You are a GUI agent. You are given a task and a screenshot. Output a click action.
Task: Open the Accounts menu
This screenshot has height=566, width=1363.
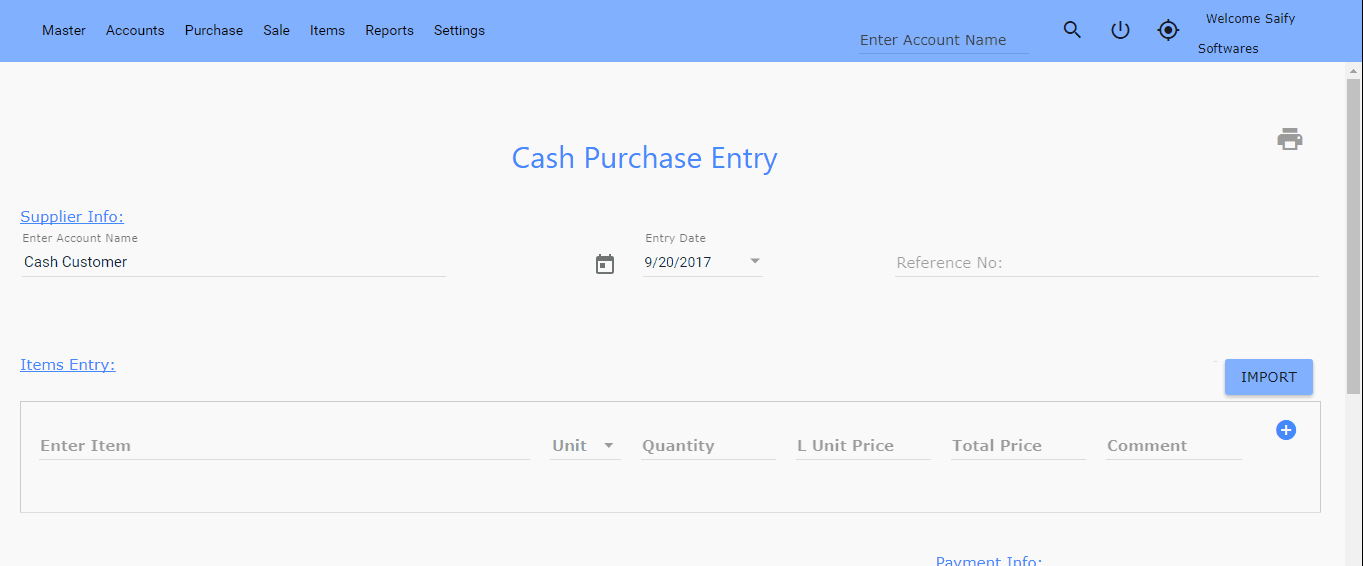(x=135, y=30)
